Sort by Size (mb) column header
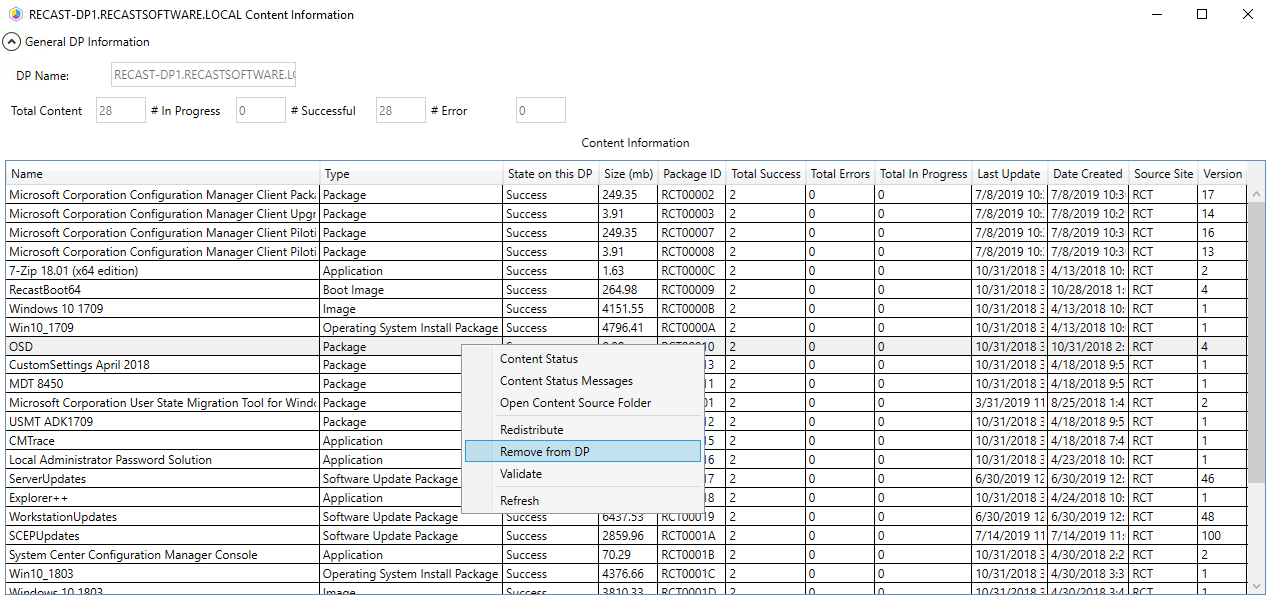 pyautogui.click(x=628, y=174)
